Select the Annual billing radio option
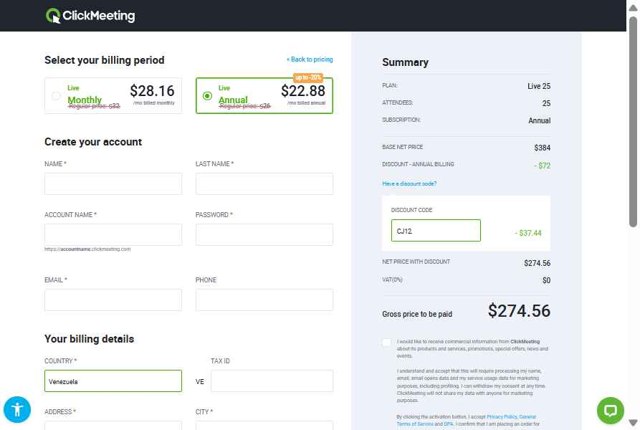This screenshot has width=640, height=430. click(x=207, y=96)
